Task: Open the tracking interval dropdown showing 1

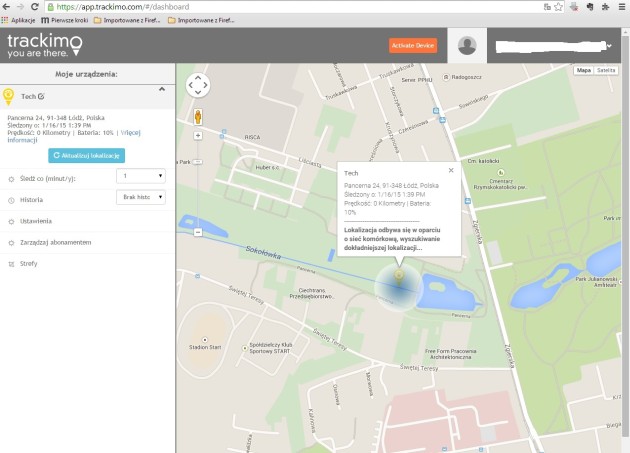Action: 140,177
